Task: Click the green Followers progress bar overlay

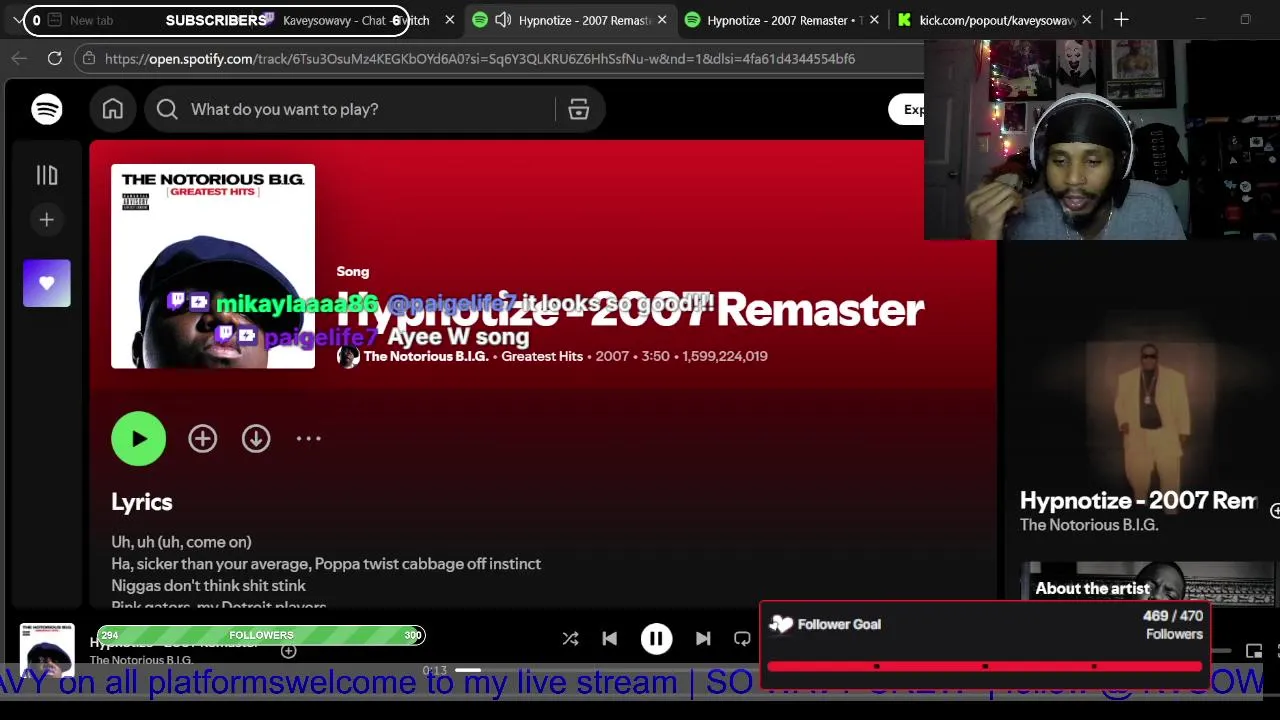Action: 260,635
